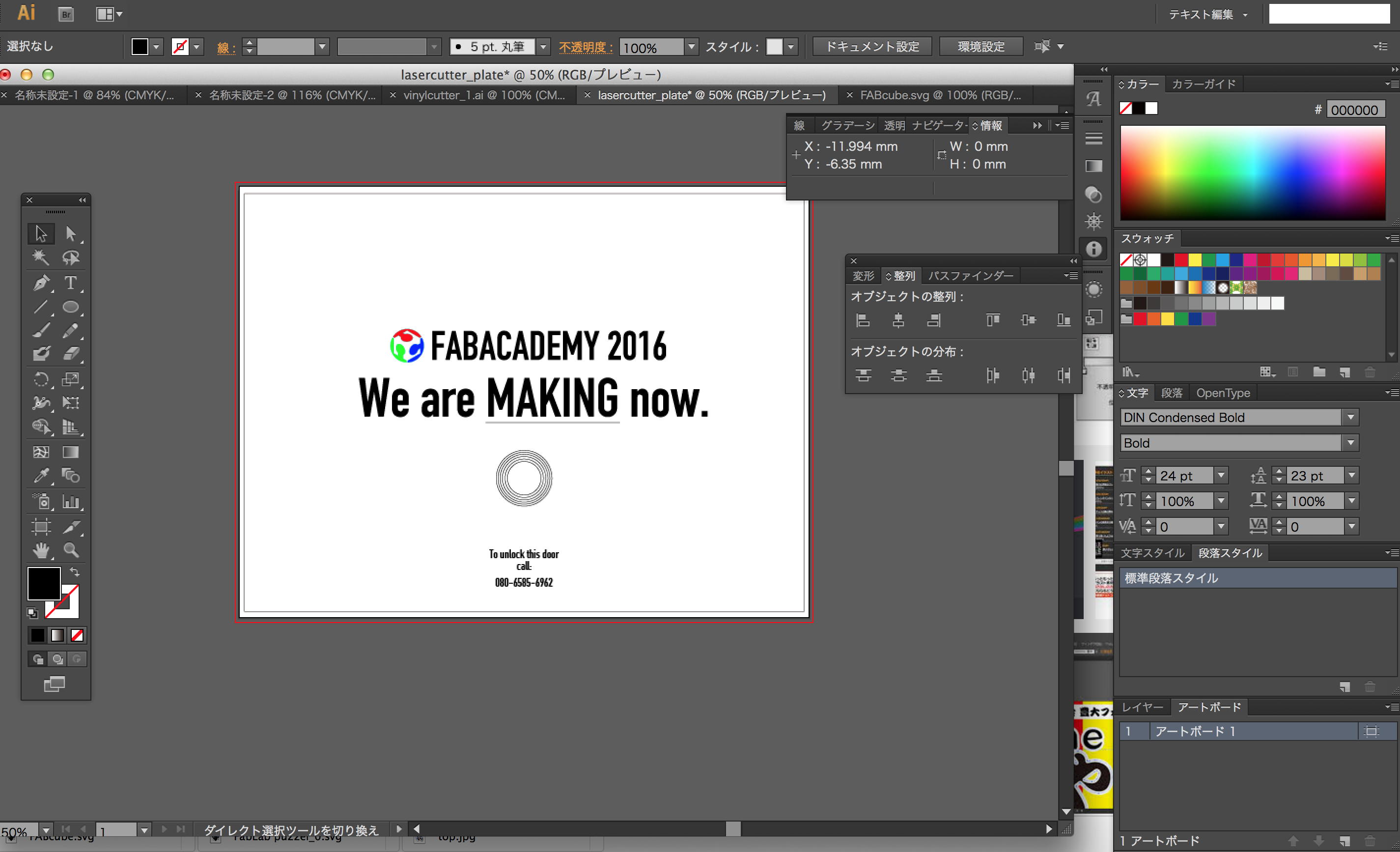Click vertical align top icon

[993, 320]
